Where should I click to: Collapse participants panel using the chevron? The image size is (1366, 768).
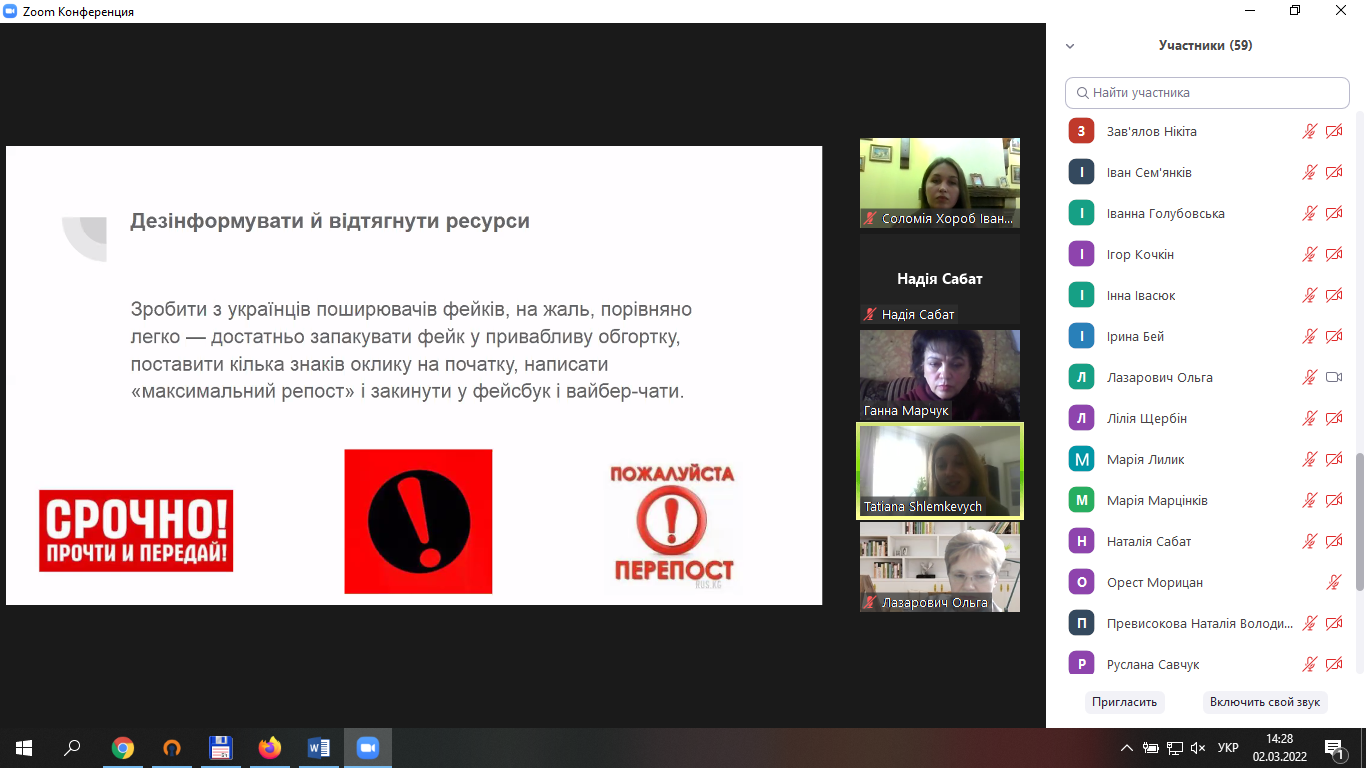coord(1070,46)
